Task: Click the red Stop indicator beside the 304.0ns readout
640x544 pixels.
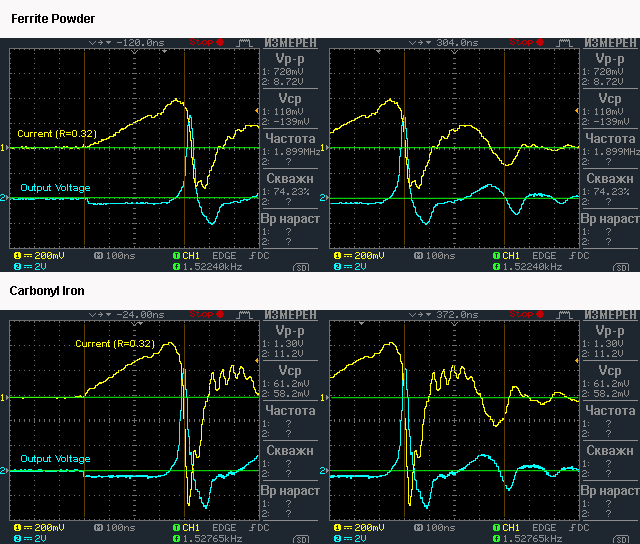Action: coord(527,43)
